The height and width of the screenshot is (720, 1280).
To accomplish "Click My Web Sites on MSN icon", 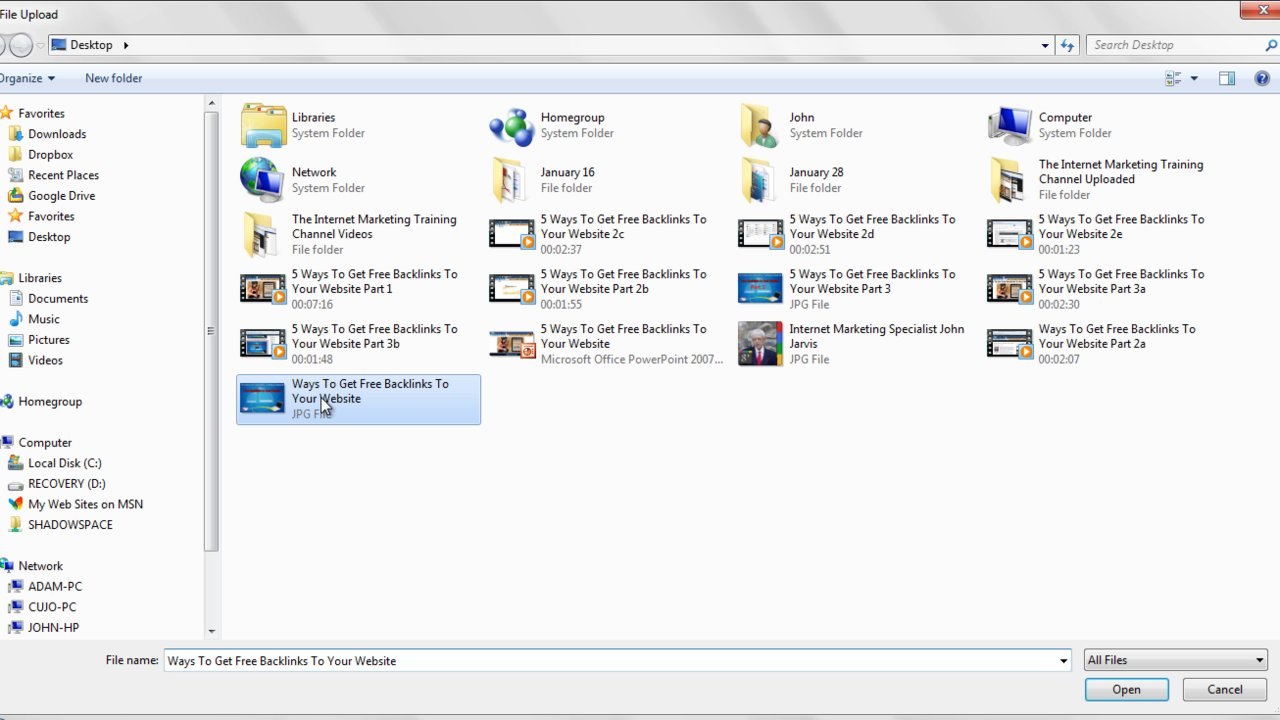I will pyautogui.click(x=15, y=504).
